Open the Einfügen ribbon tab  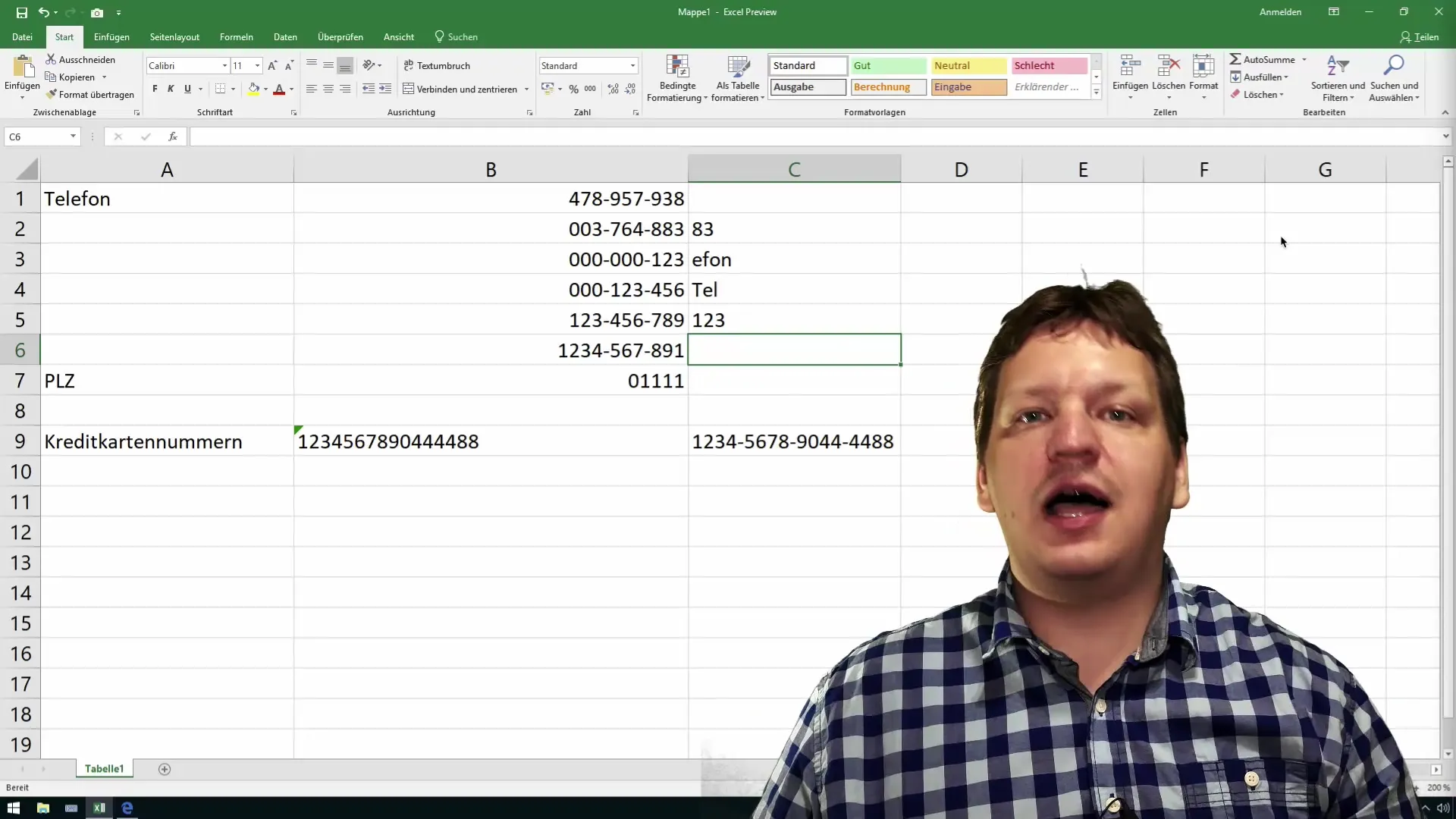(x=111, y=37)
